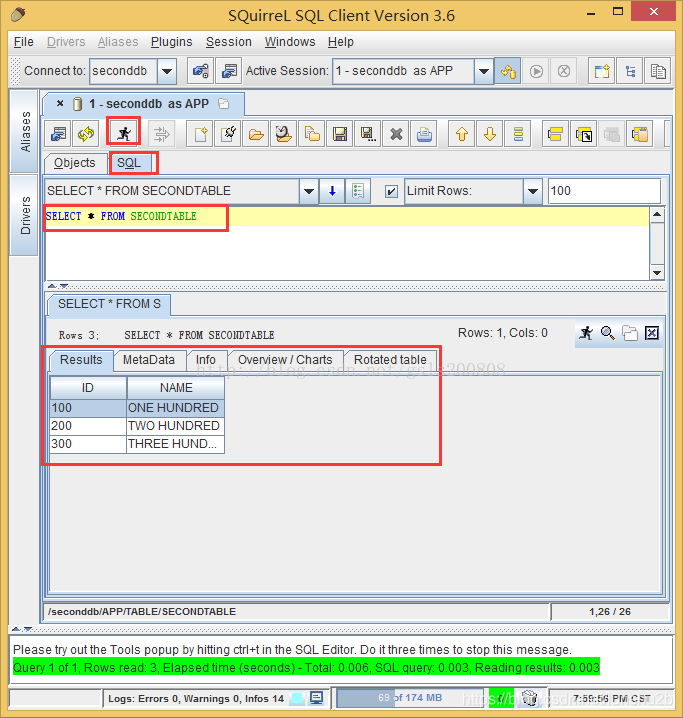The image size is (683, 718).
Task: Rerun the query with result panel running-man icon
Action: (x=586, y=333)
